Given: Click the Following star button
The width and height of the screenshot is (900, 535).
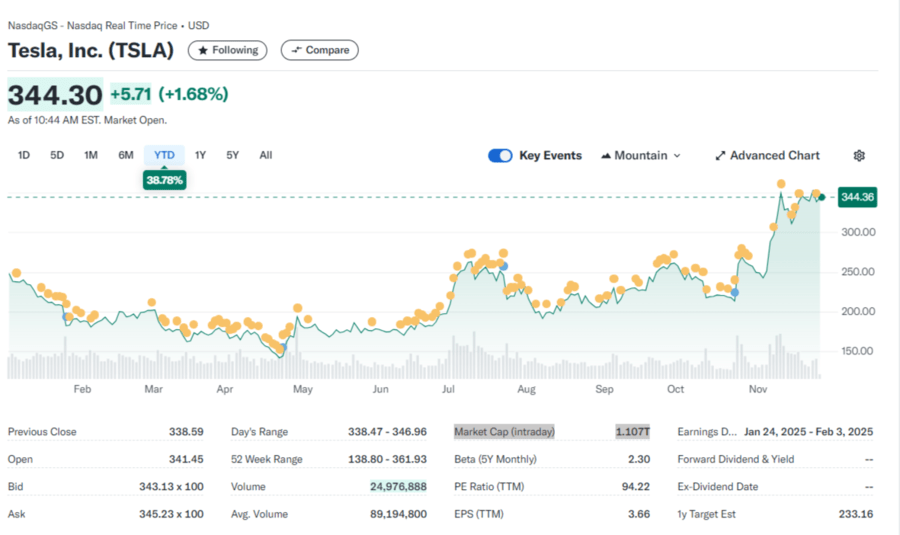Looking at the screenshot, I should pyautogui.click(x=228, y=51).
